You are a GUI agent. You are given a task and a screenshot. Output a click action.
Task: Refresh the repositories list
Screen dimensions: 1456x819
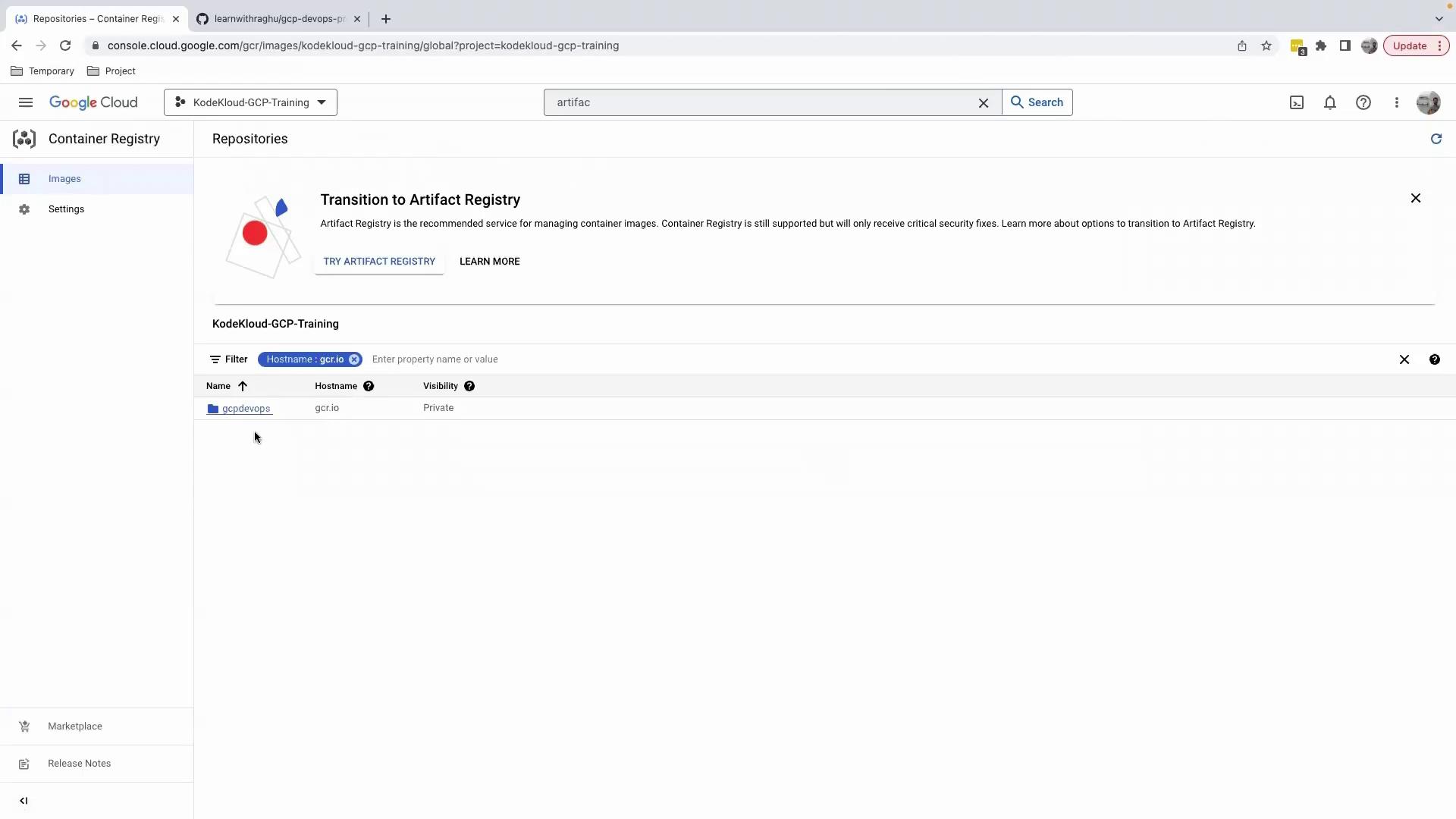point(1436,139)
